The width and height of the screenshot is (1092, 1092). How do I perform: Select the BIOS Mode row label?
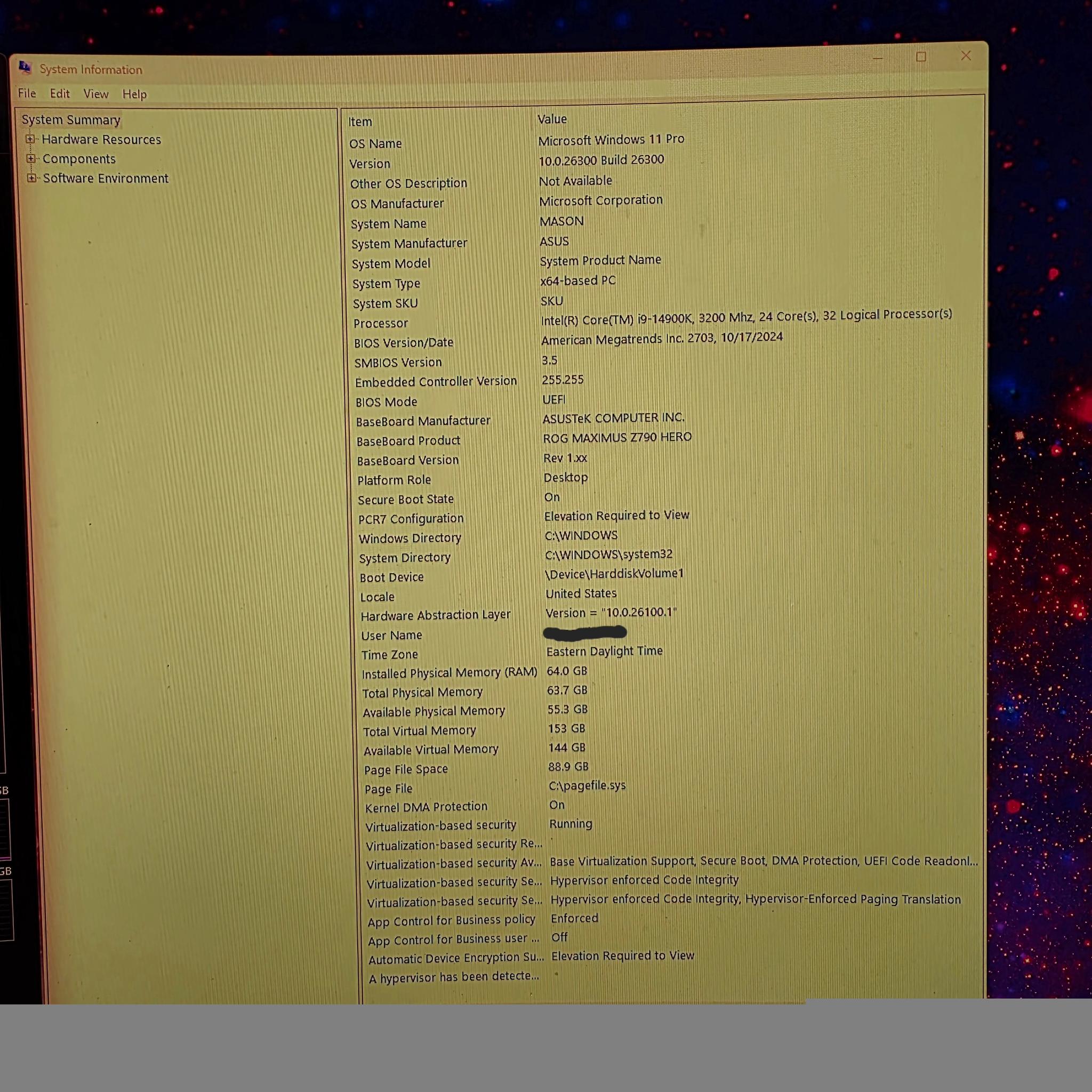(x=386, y=402)
